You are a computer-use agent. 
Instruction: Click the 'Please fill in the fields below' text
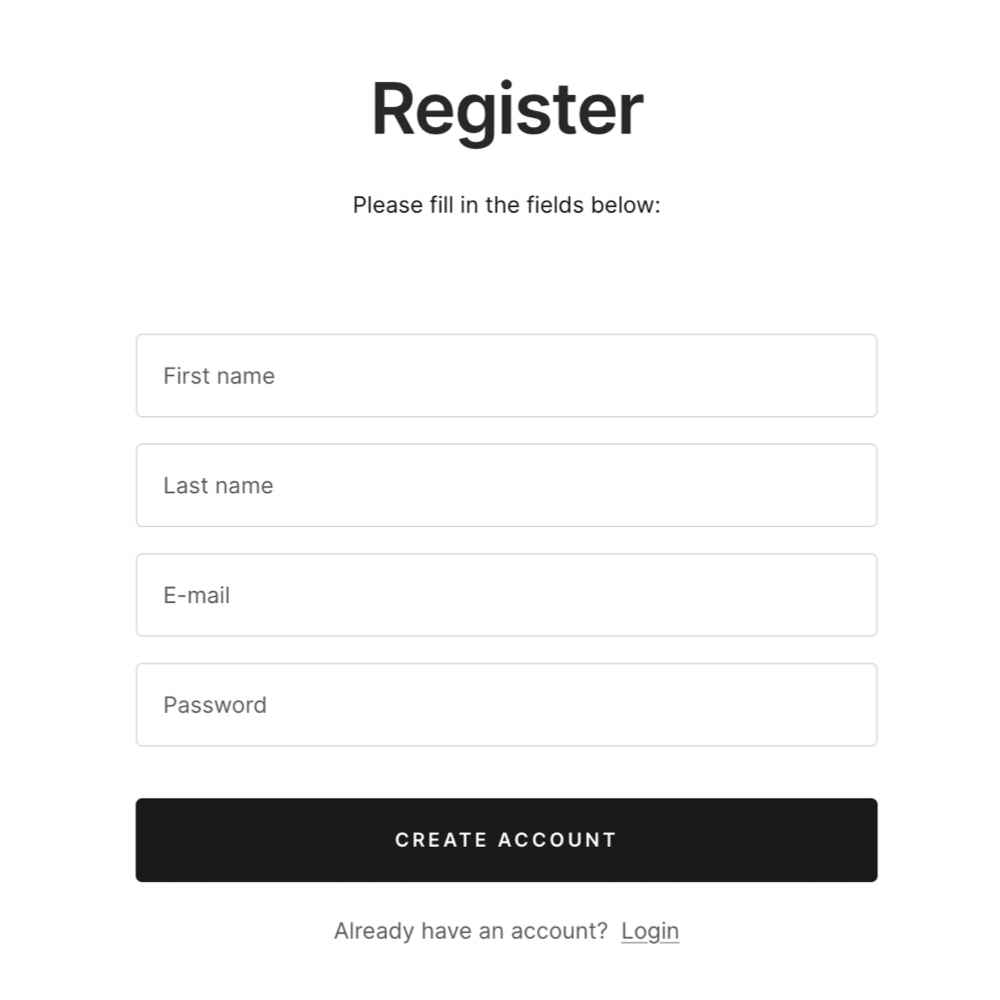click(506, 205)
